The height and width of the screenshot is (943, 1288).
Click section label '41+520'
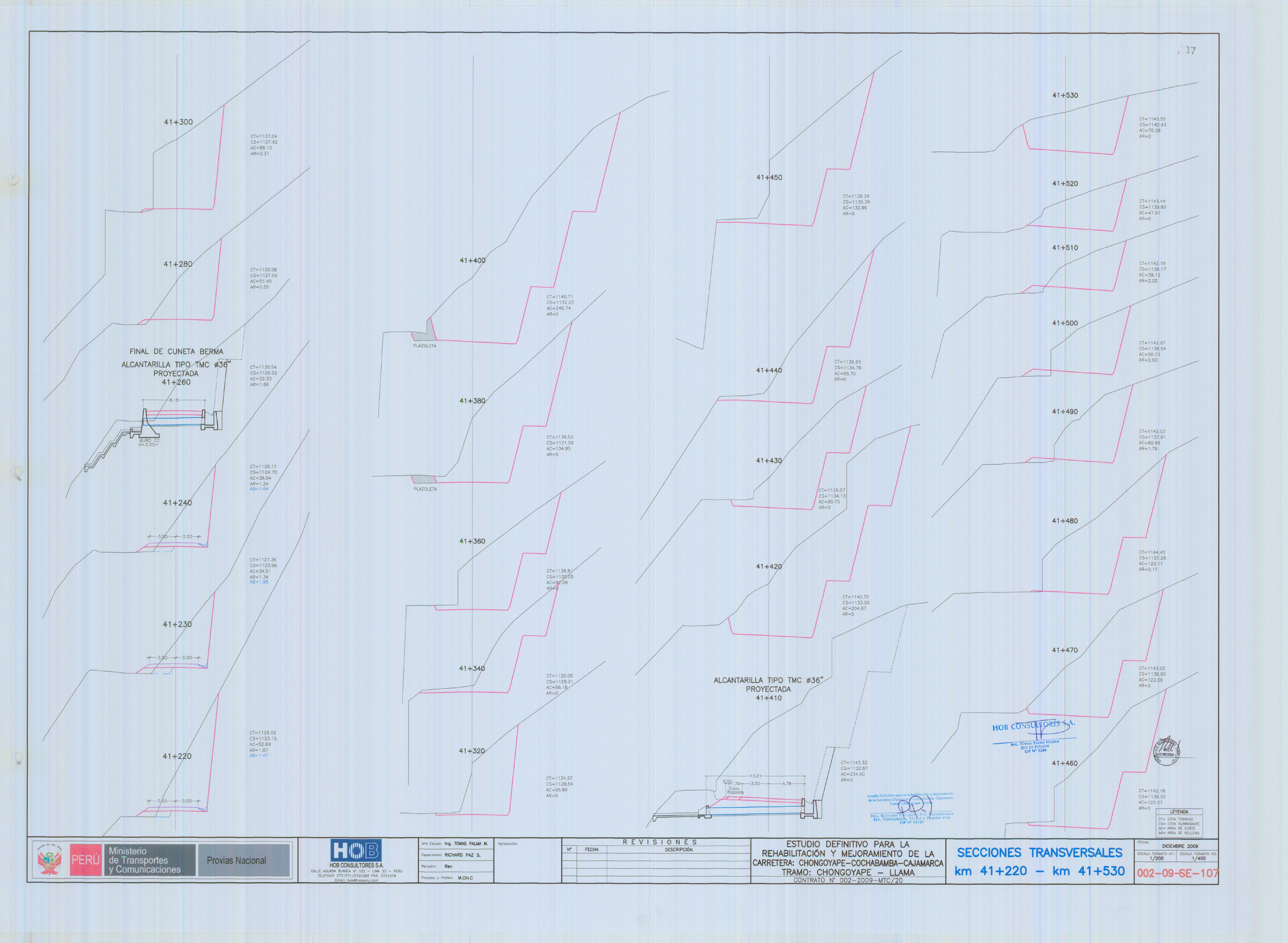pos(1065,184)
